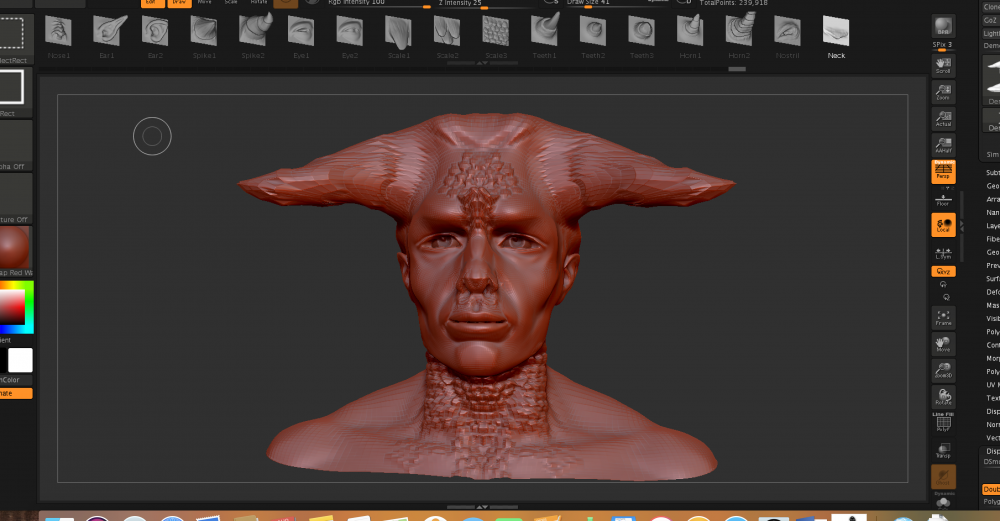
Task: Expand the NanoMesh subpalette
Action: 992,213
